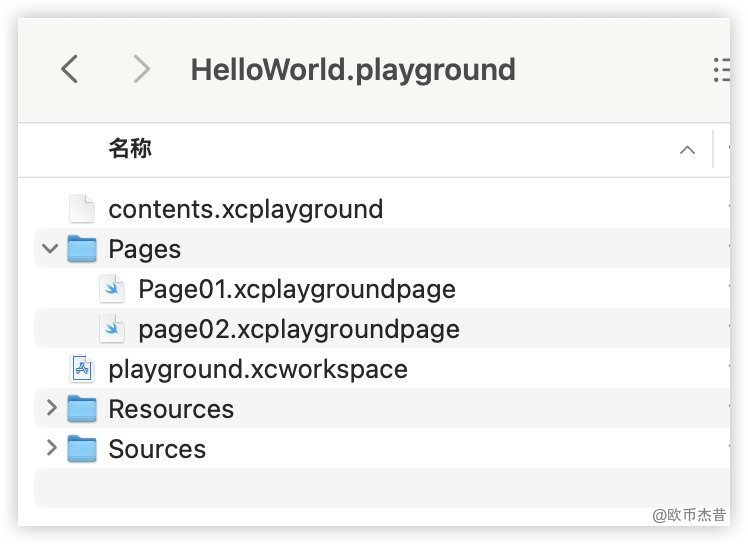
Task: Select the Pages folder icon
Action: coord(82,249)
